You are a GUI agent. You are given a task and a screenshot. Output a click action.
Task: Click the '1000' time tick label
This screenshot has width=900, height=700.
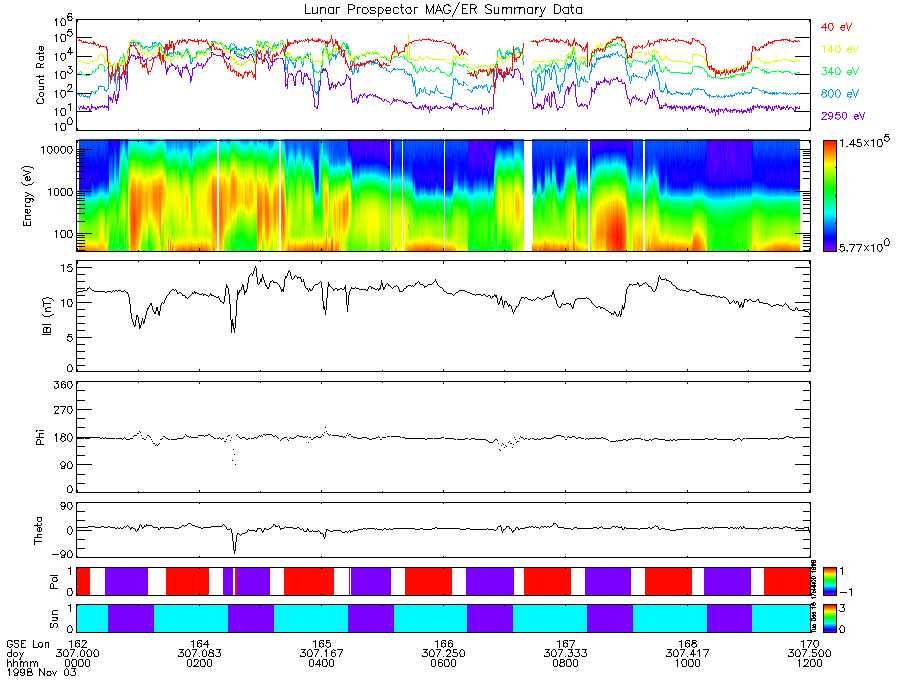(688, 663)
